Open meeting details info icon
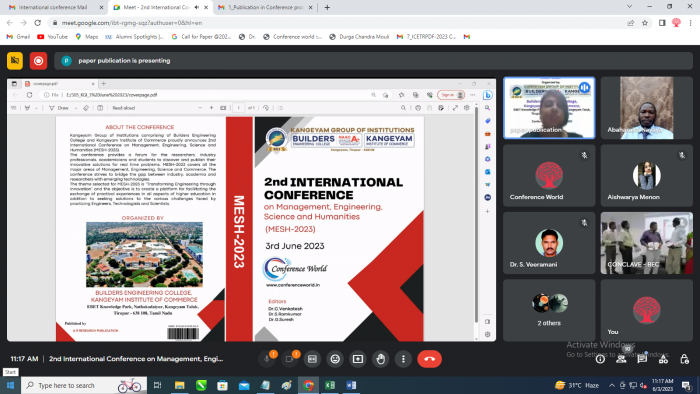Image resolution: width=700 pixels, height=394 pixels. 600,359
